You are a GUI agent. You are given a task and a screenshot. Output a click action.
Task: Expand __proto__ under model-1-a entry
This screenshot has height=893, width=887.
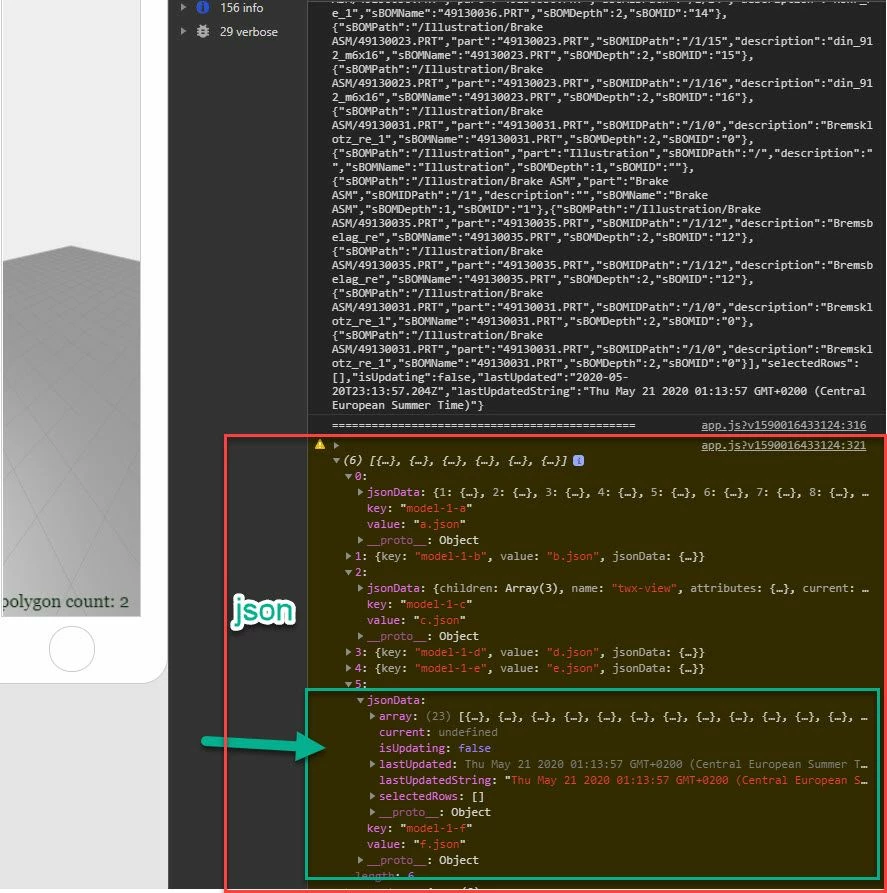[361, 540]
